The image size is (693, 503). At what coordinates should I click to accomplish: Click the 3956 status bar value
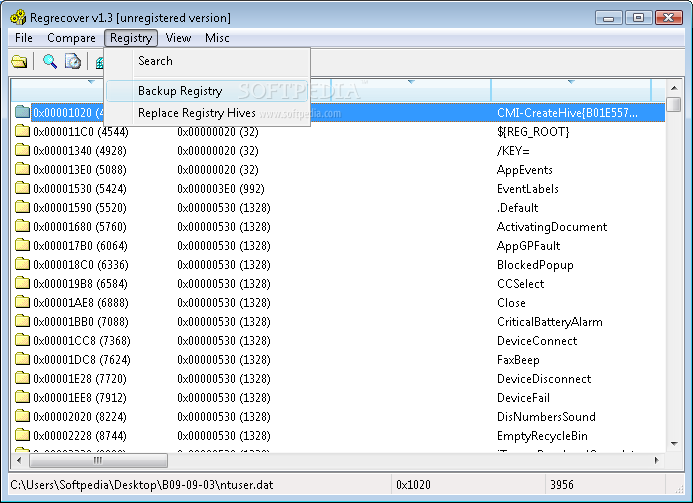point(562,485)
